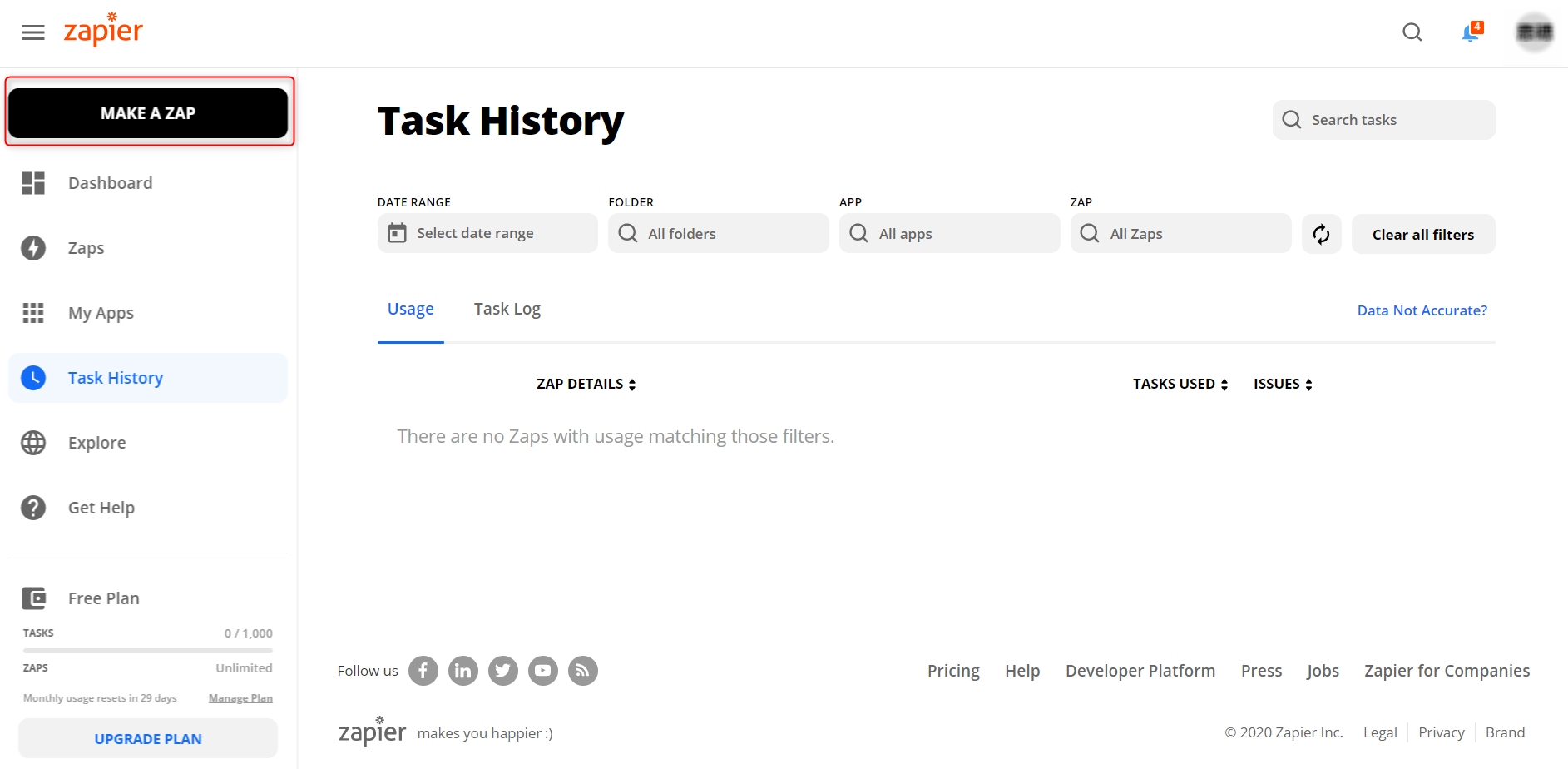Viewport: 1568px width, 769px height.
Task: Go to Dashboard in the sidebar
Action: [x=110, y=183]
